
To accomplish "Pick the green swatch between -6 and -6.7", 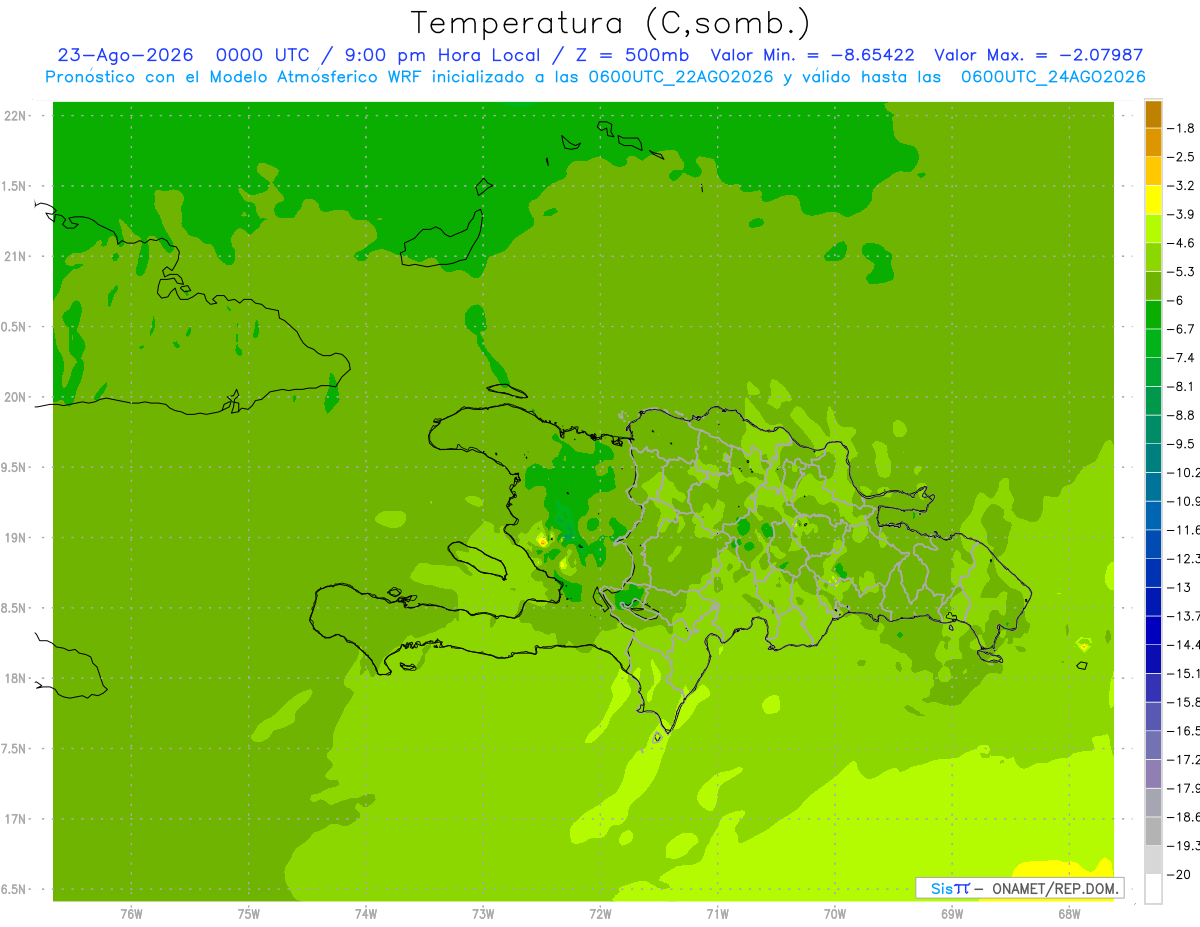I will 1153,315.
